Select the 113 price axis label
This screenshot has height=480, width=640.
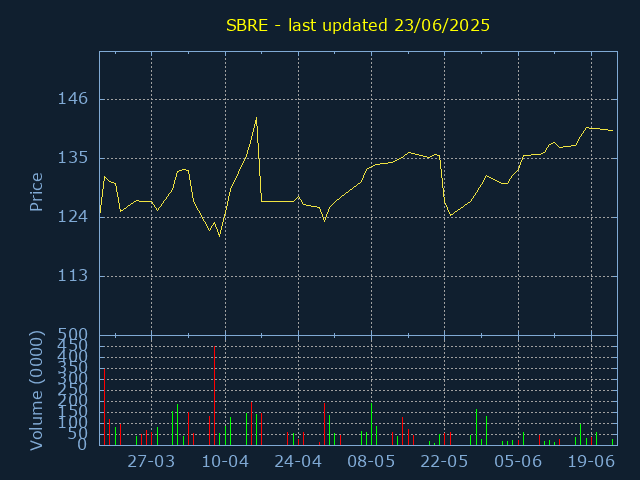(x=73, y=276)
